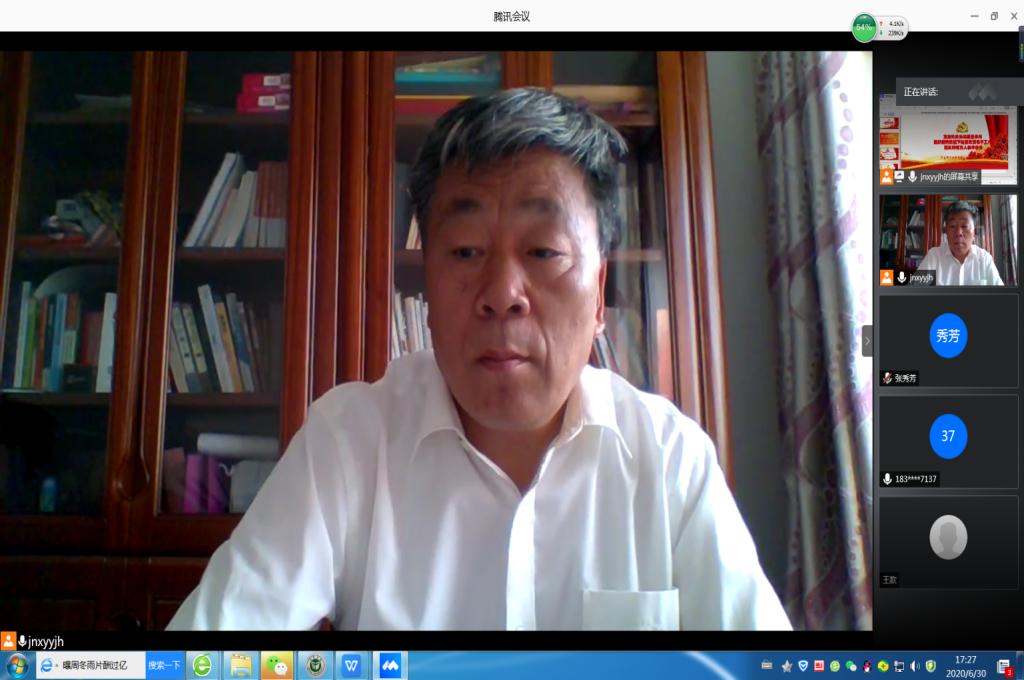Screen dimensions: 1024x680
Task: Open the file explorer folder in taskbar
Action: 240,665
